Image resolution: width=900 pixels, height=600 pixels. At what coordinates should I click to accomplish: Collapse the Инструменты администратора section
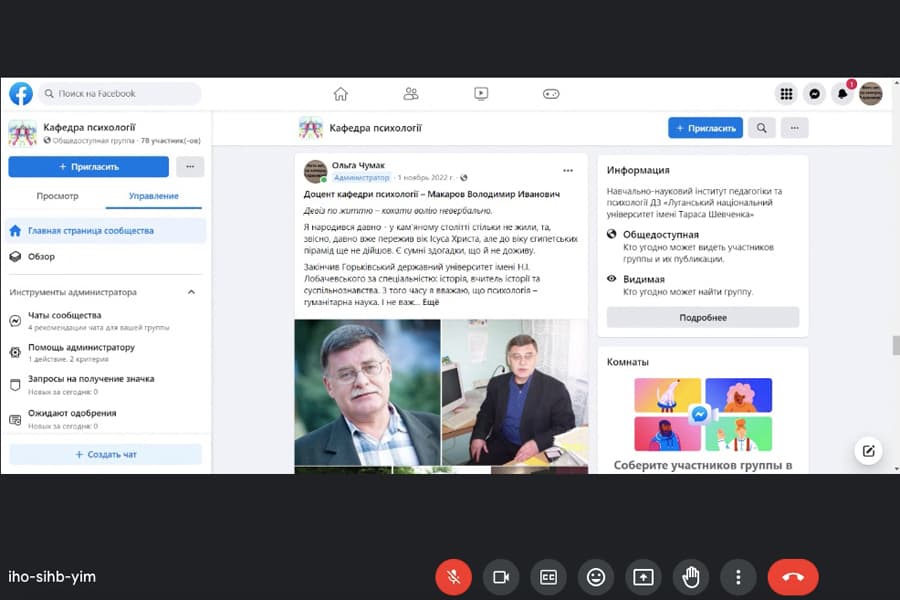tap(192, 292)
